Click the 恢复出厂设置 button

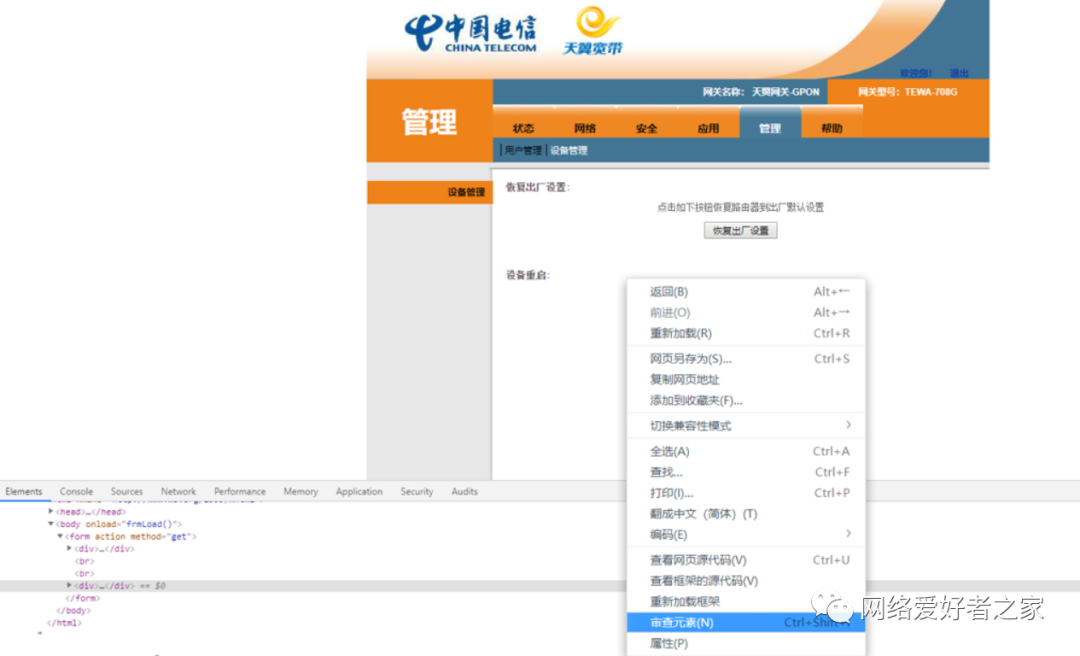741,230
